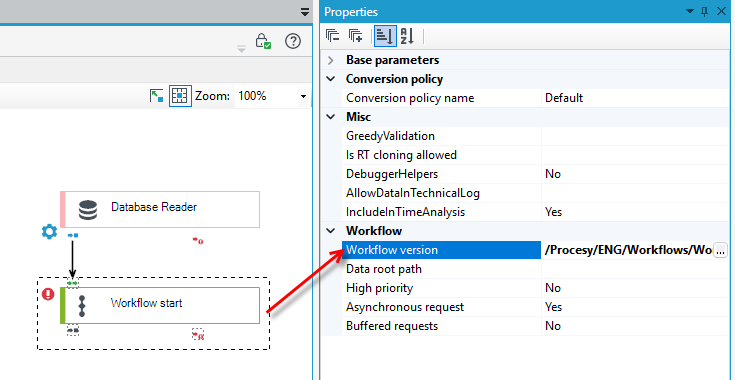Screen dimensions: 735x380
Task: Collapse all property categories icon
Action: [x=333, y=36]
